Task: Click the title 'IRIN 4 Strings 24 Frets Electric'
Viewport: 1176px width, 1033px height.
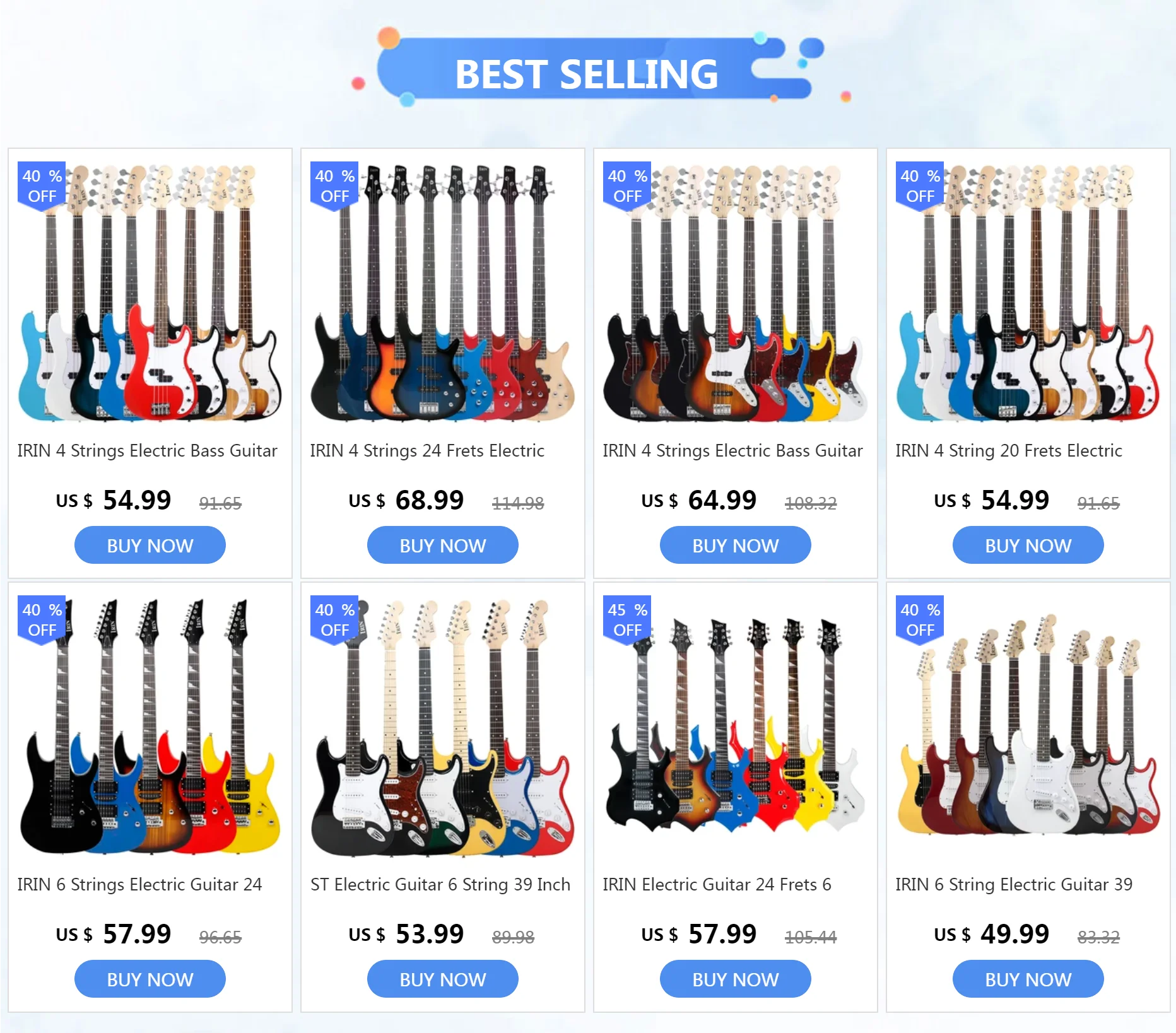Action: click(x=427, y=451)
